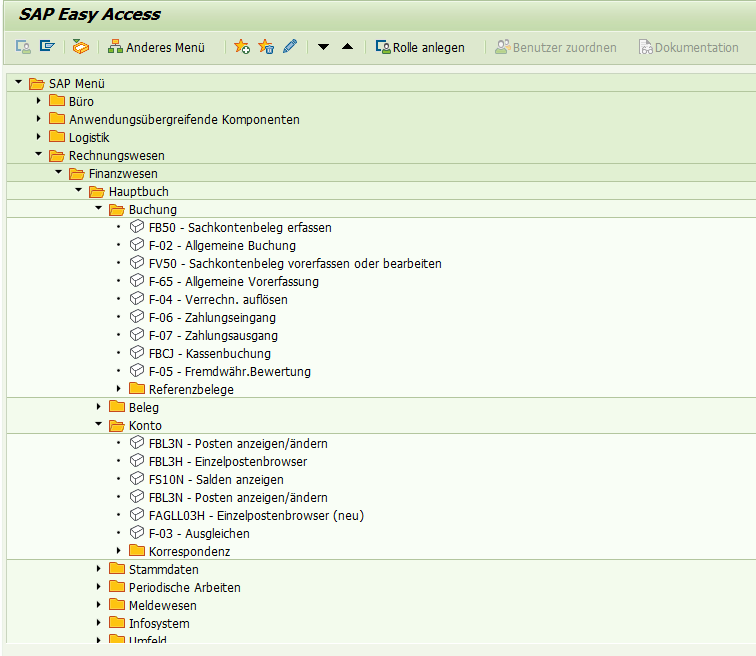
Task: Click the FBL3H transaction cube icon
Action: click(x=137, y=460)
